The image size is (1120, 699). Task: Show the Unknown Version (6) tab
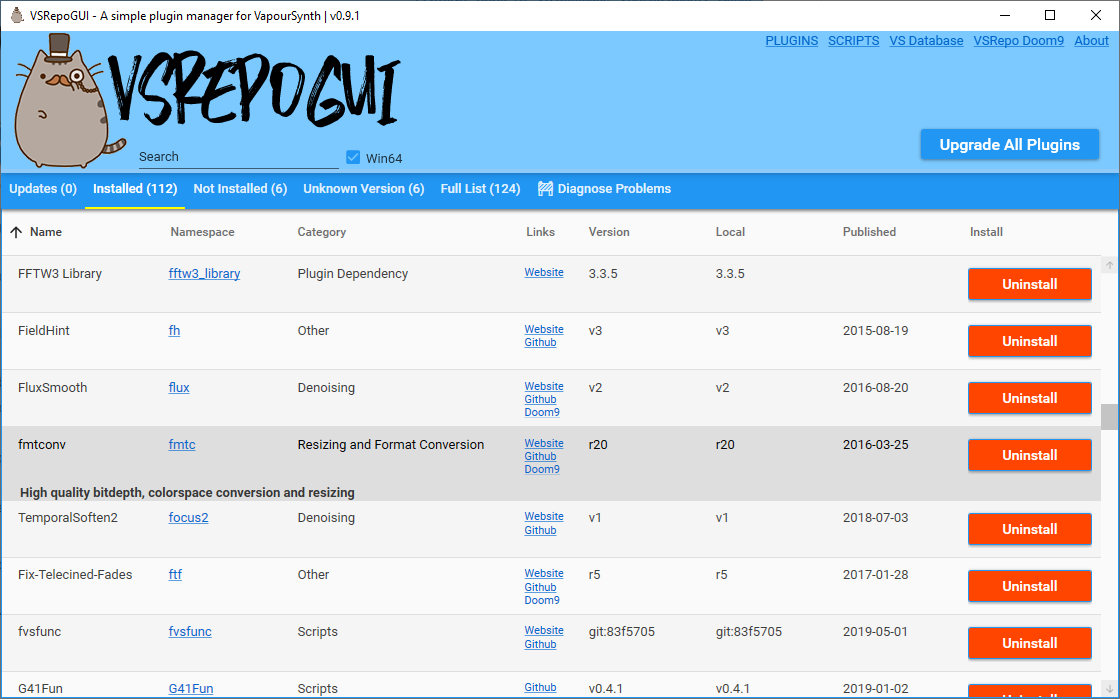click(364, 188)
